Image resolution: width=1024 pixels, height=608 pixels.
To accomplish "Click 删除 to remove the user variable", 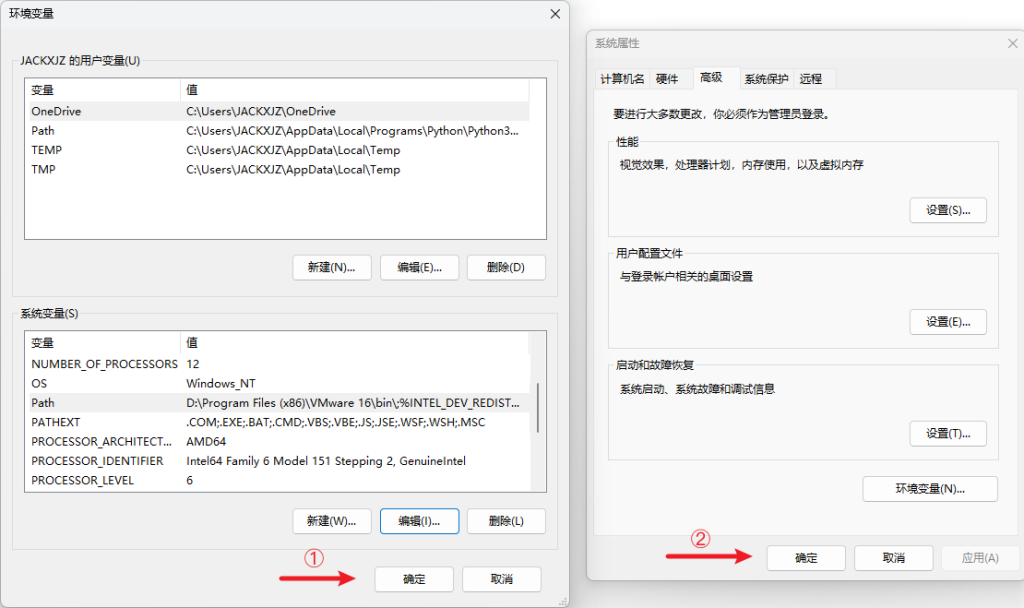I will (507, 267).
